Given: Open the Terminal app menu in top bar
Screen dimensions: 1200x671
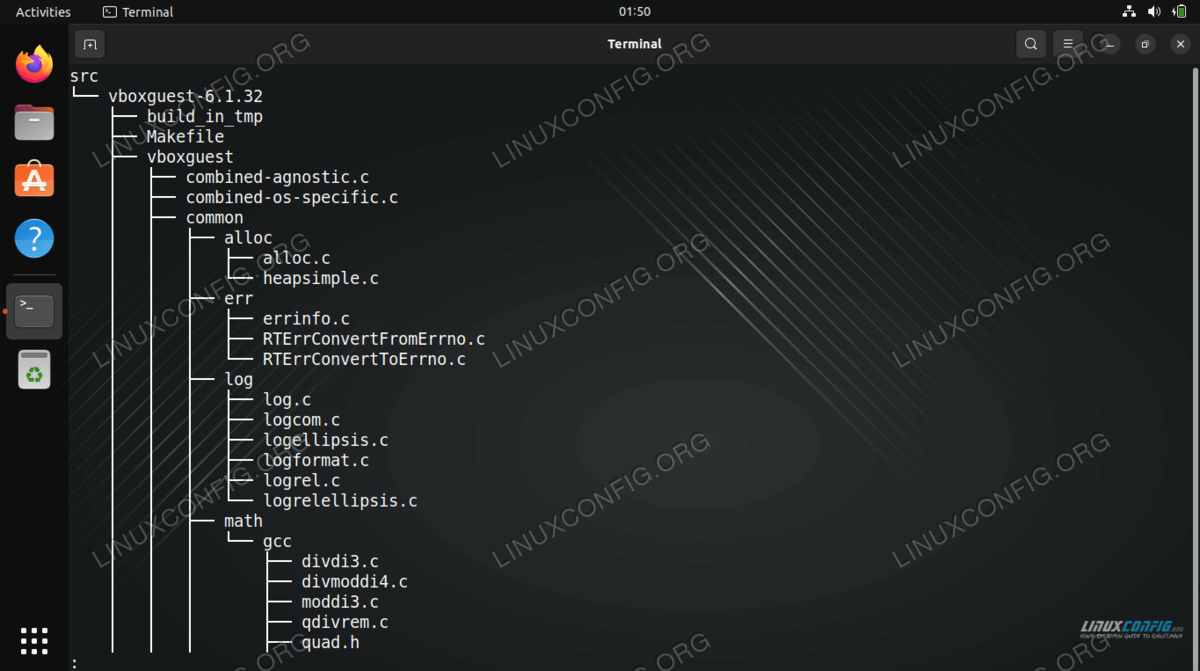Looking at the screenshot, I should tap(138, 12).
